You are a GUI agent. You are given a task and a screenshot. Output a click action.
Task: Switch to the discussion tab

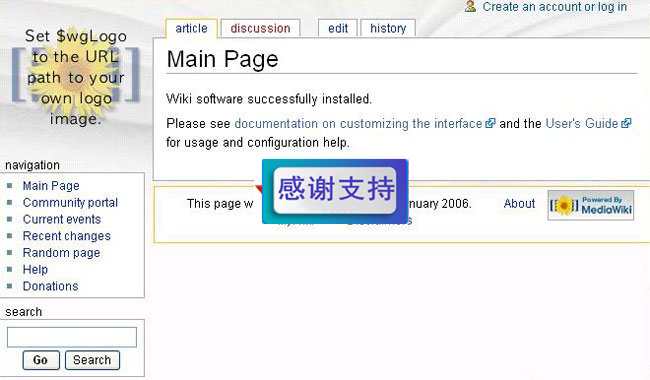(x=260, y=29)
